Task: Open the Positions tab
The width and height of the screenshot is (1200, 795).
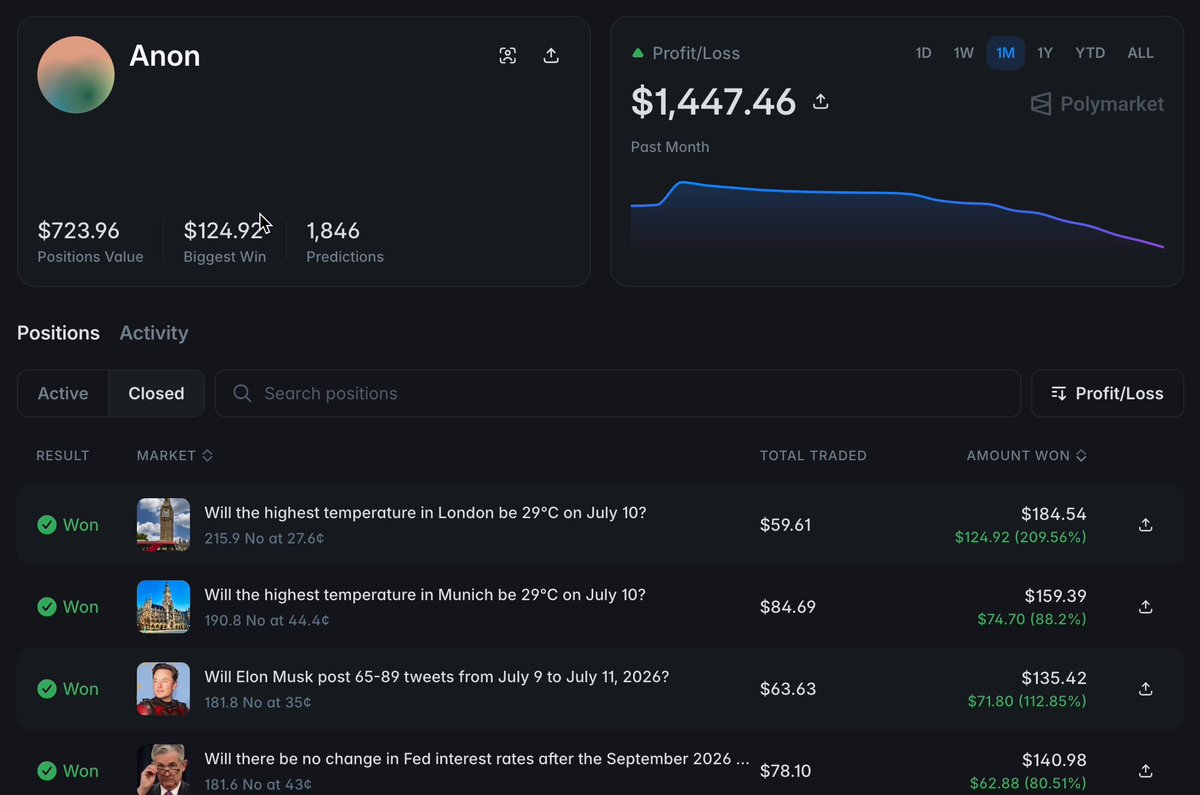Action: [x=58, y=333]
